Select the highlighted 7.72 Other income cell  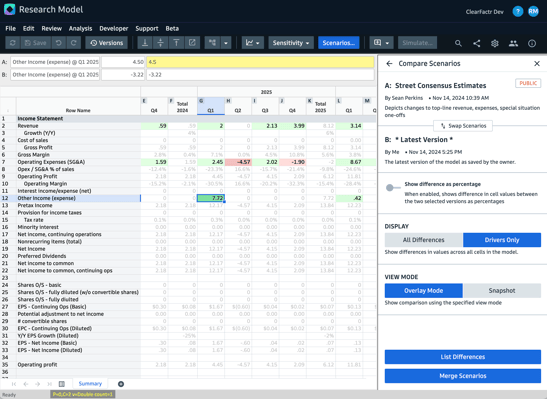[x=211, y=198]
